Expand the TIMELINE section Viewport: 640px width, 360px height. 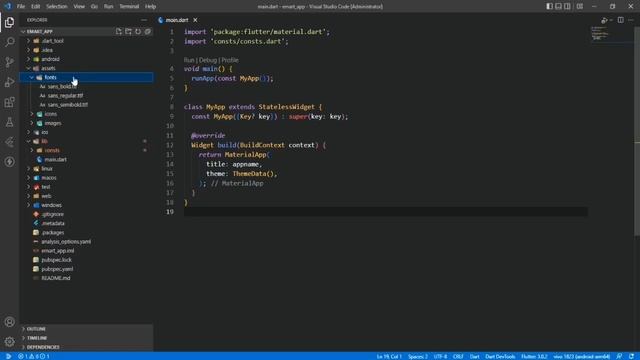pos(87,338)
